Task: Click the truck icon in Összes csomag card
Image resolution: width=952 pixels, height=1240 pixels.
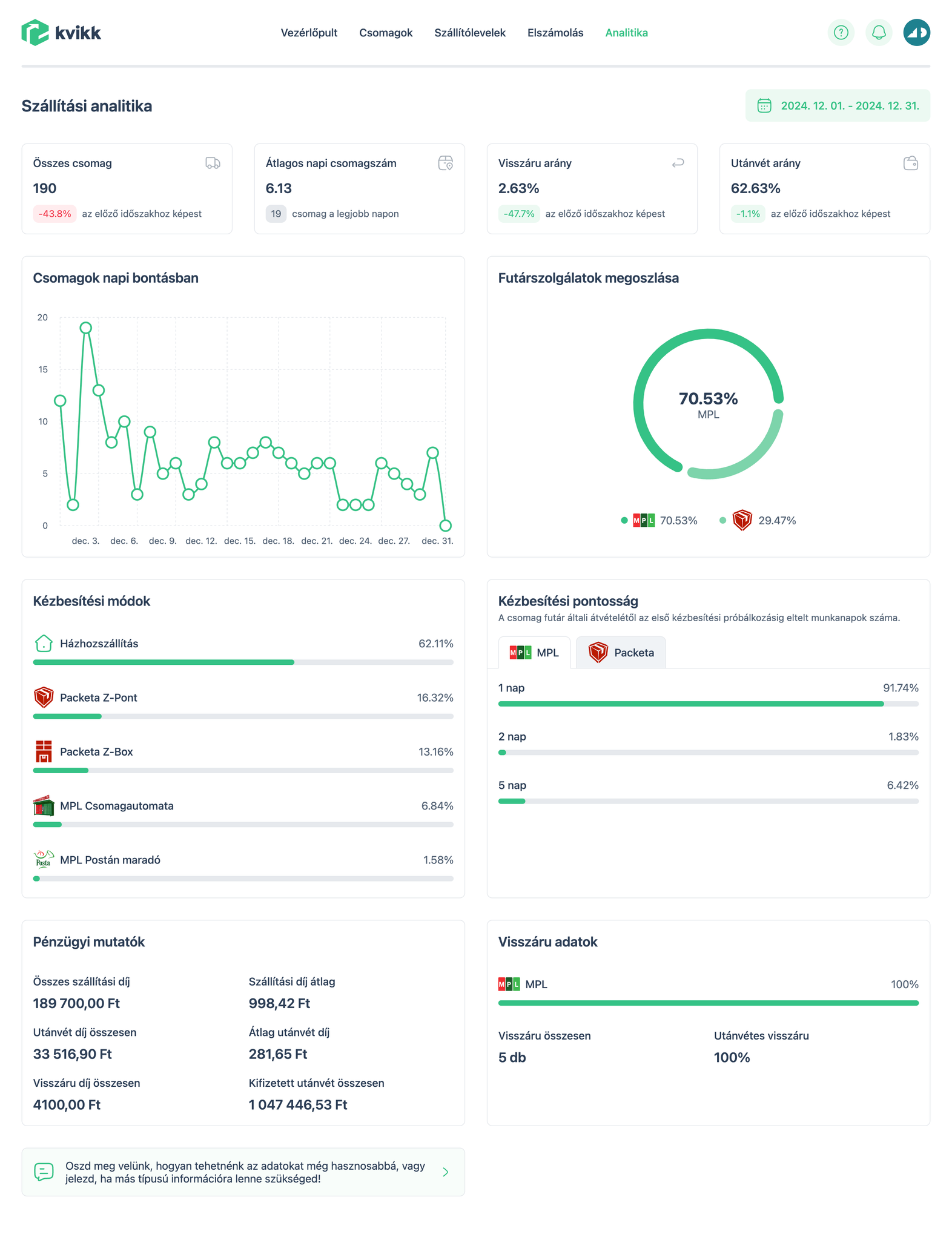Action: pos(213,163)
